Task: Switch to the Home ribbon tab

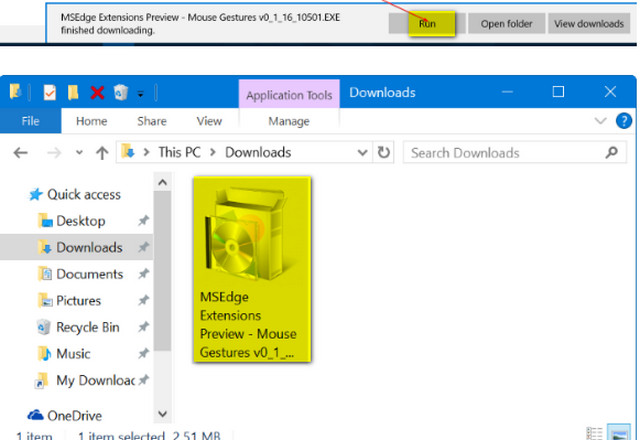Action: coord(91,121)
